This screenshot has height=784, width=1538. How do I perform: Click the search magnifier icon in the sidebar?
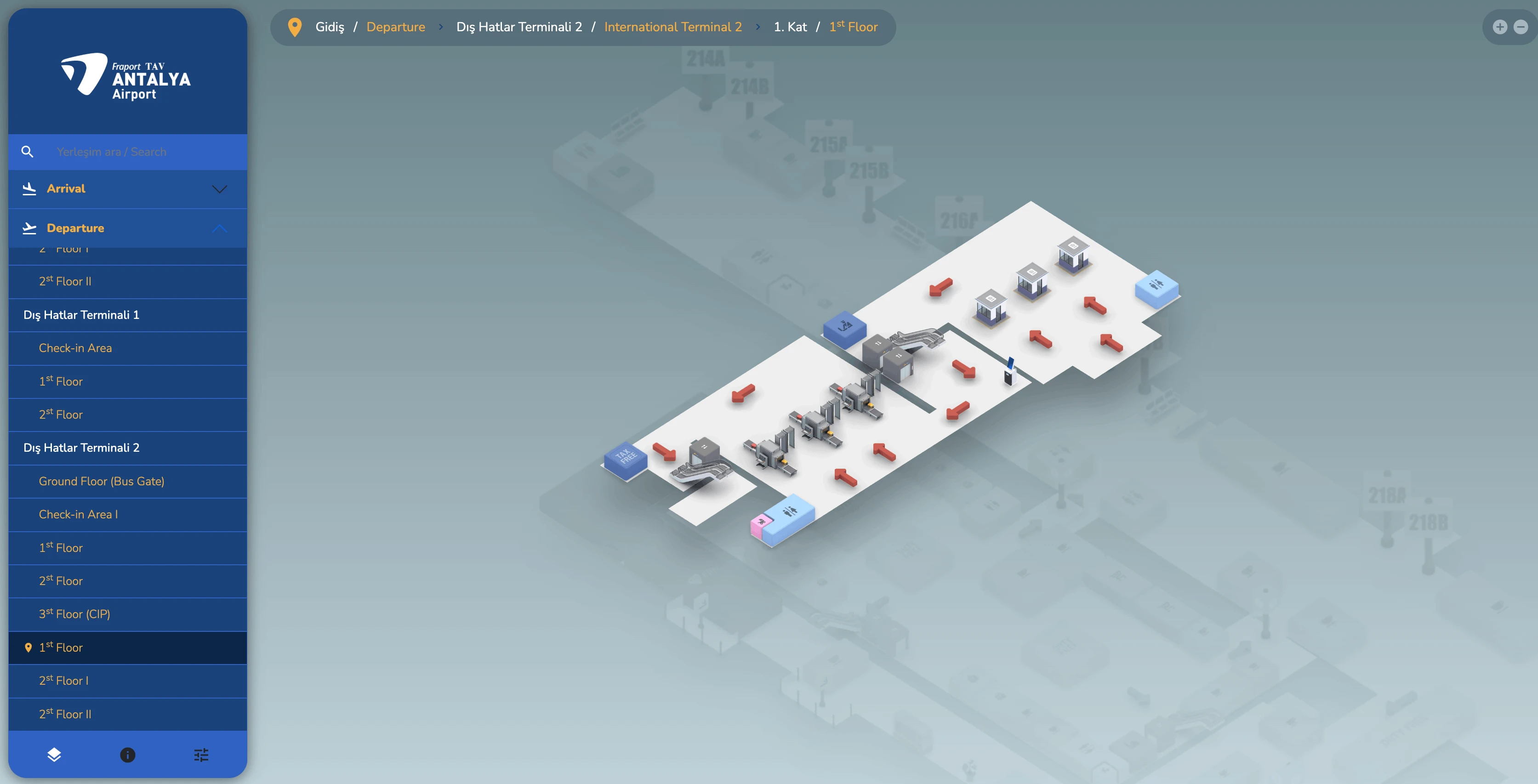tap(28, 151)
